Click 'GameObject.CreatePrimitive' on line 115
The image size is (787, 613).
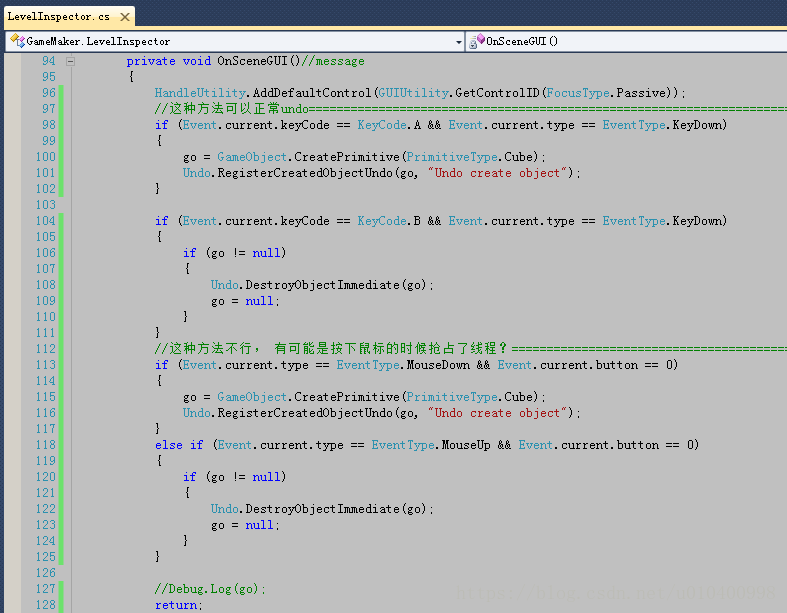(308, 397)
